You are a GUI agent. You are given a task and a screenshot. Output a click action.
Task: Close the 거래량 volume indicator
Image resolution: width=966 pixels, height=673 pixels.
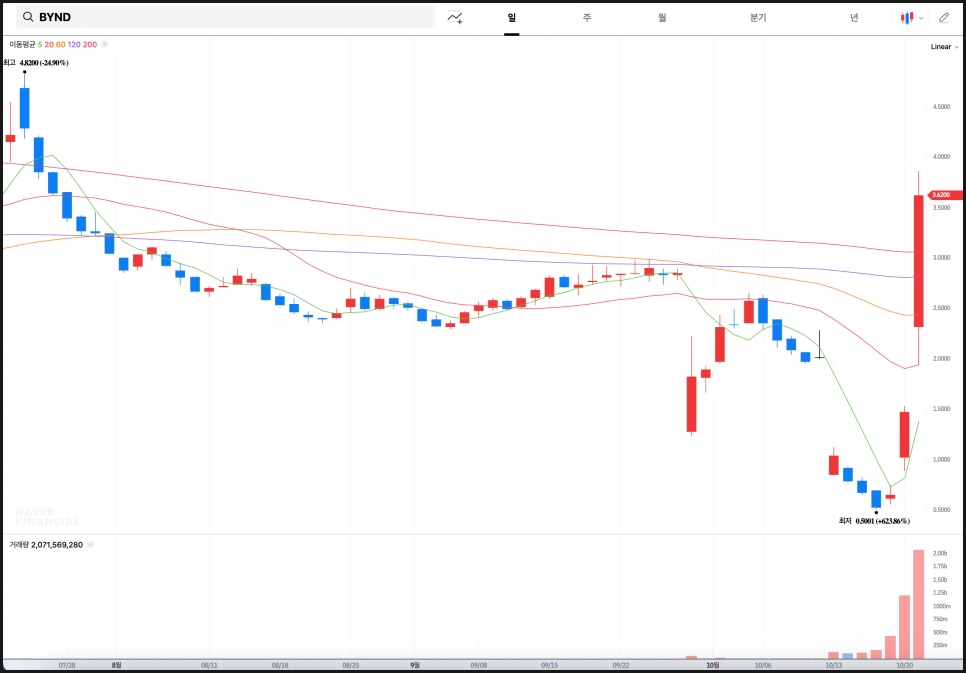pyautogui.click(x=90, y=545)
